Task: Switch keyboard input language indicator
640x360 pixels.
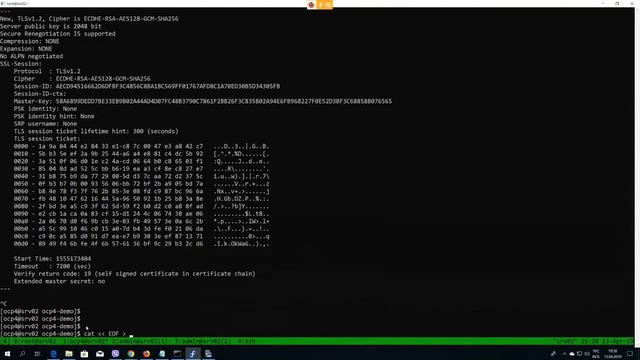Action: pyautogui.click(x=596, y=354)
